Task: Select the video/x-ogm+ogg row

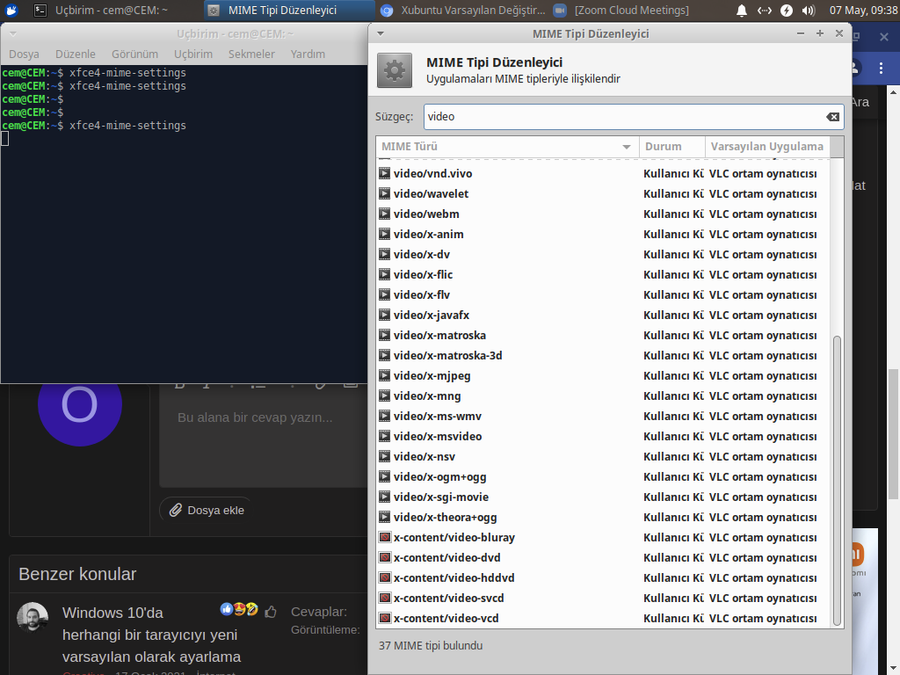Action: pos(604,477)
